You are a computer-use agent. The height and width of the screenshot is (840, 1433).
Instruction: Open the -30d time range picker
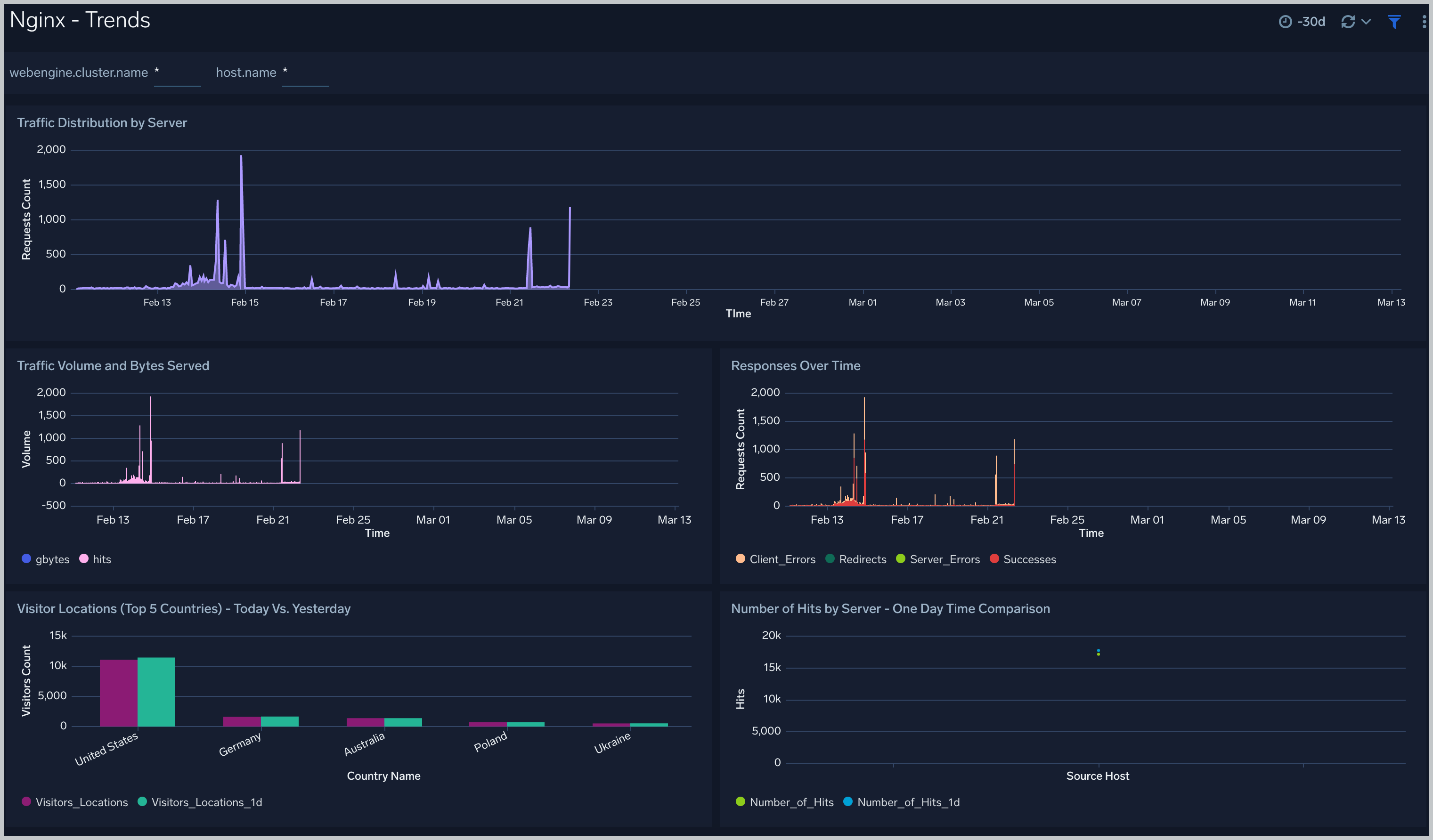(x=1302, y=22)
